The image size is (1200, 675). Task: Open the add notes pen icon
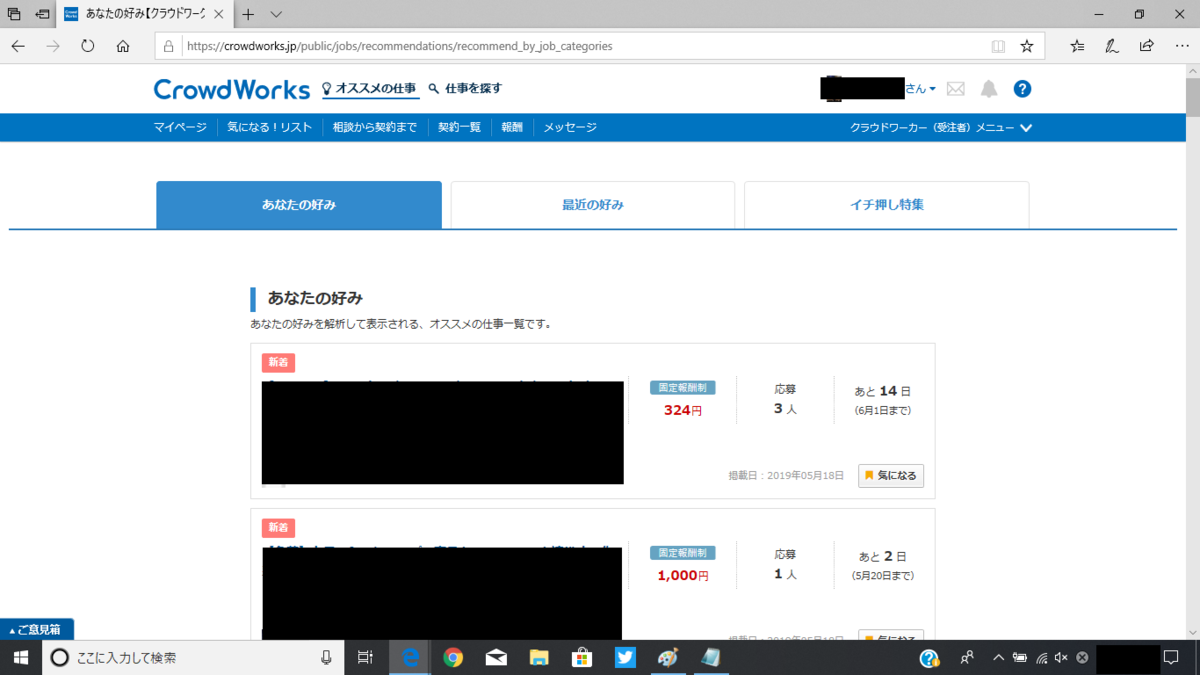click(x=1112, y=46)
